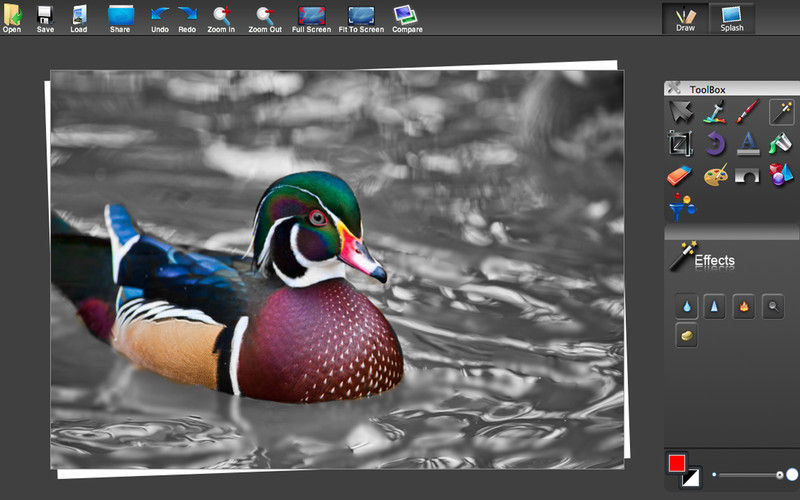The image size is (800, 500).
Task: Select the eyedropper color picker tool
Action: point(714,112)
